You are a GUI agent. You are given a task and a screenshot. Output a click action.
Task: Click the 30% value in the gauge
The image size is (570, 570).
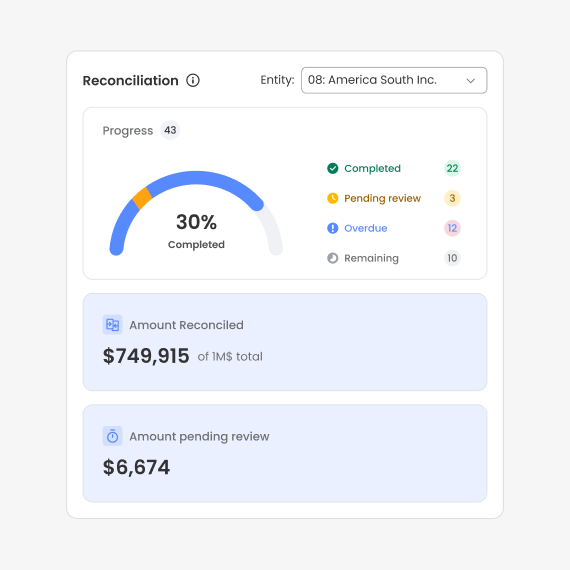tap(196, 222)
